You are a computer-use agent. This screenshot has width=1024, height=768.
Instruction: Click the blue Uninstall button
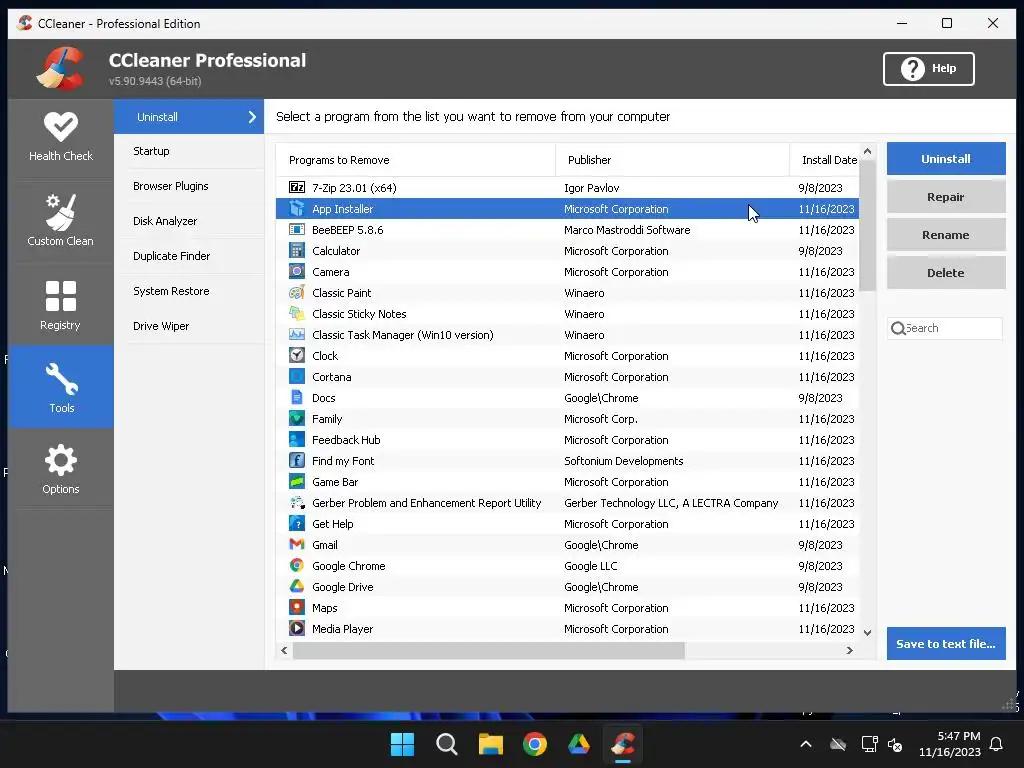[946, 159]
